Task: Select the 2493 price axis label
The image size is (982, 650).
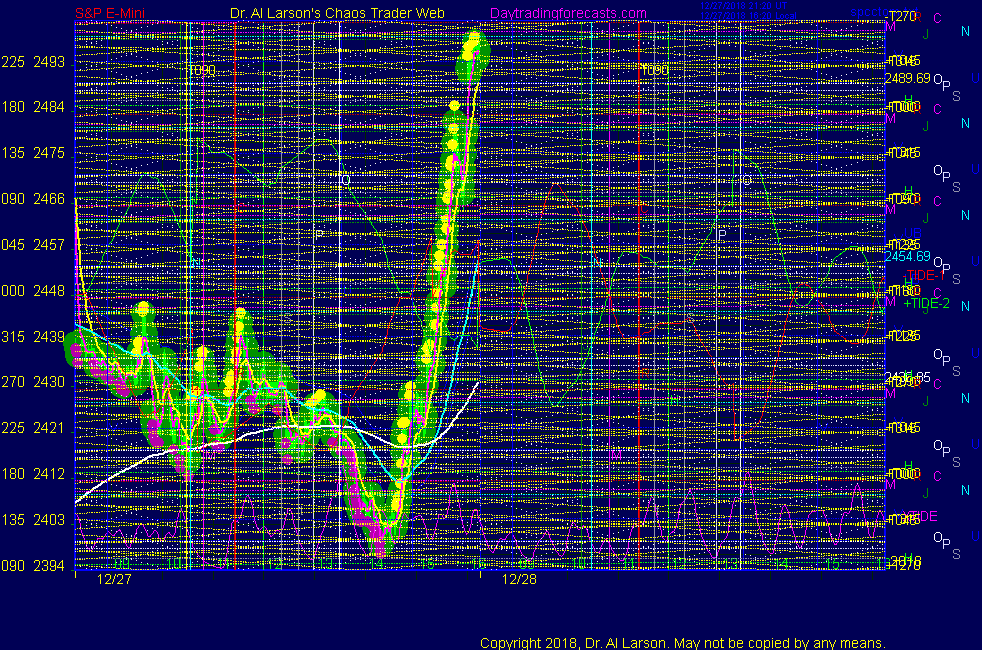Action: tap(49, 61)
